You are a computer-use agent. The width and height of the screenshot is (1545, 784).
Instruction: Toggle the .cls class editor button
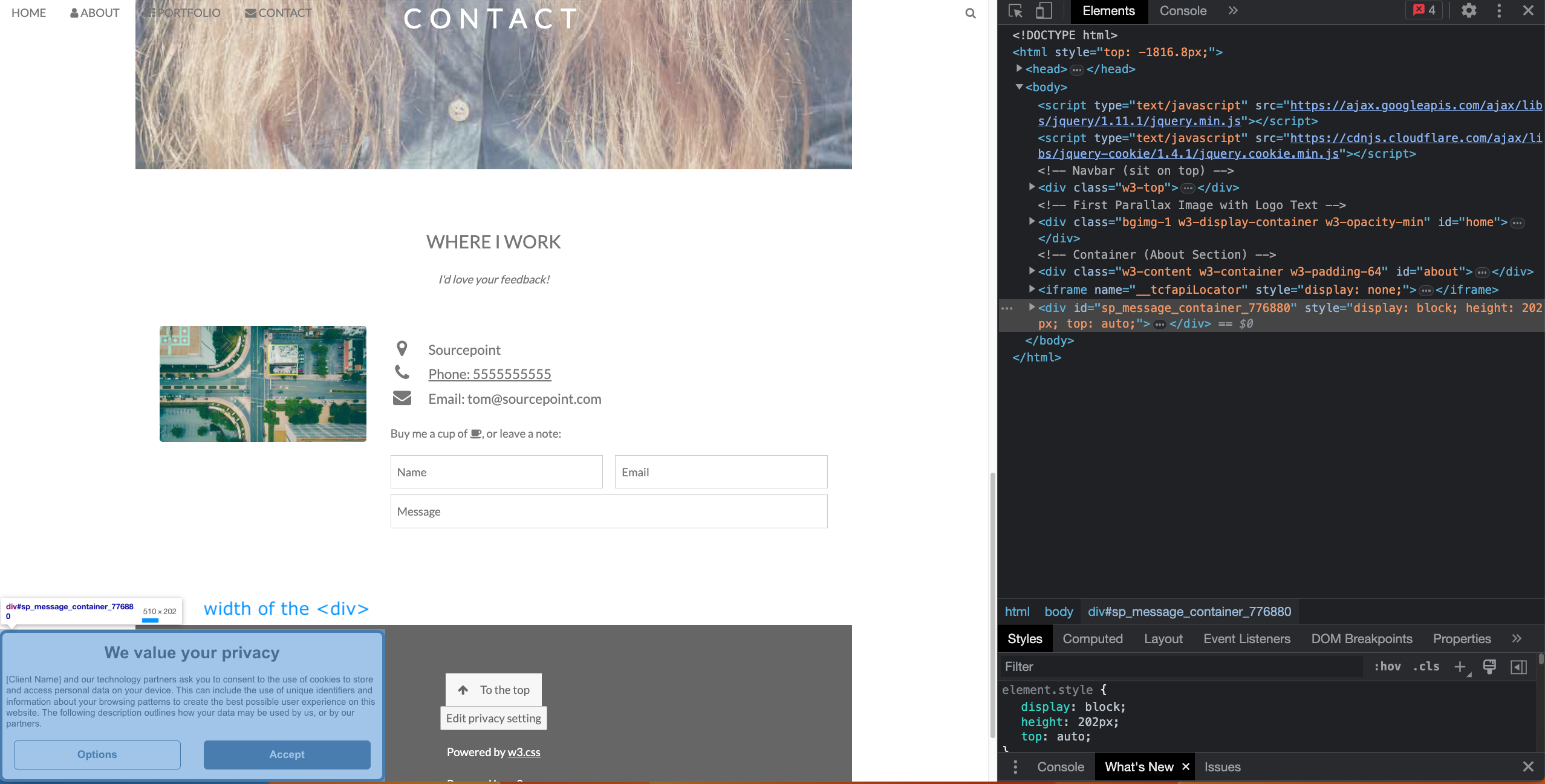point(1426,666)
